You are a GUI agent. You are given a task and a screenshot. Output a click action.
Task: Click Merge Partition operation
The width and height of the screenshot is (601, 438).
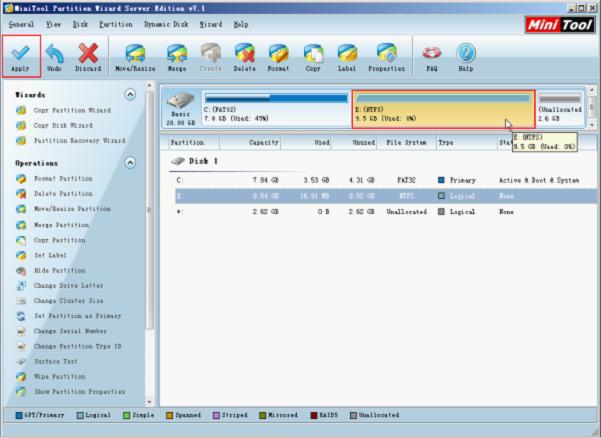tap(61, 225)
